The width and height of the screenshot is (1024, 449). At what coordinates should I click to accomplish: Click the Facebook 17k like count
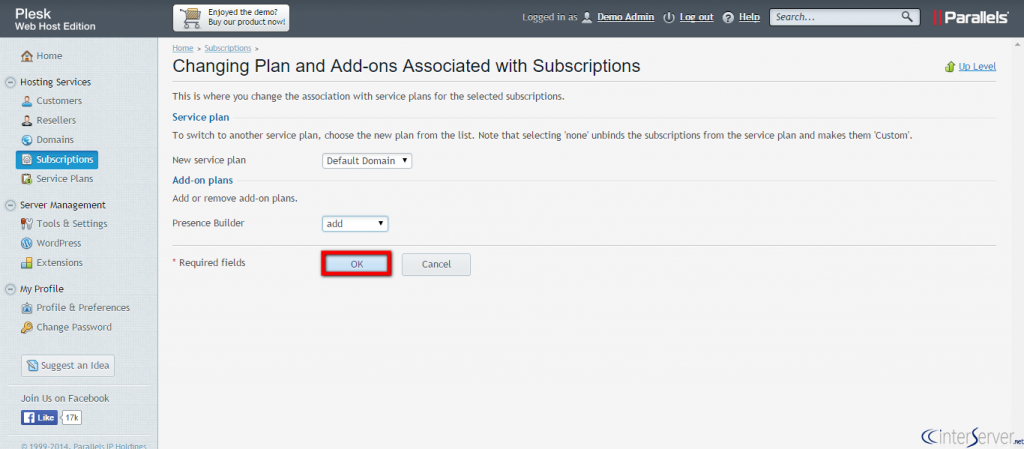(71, 418)
